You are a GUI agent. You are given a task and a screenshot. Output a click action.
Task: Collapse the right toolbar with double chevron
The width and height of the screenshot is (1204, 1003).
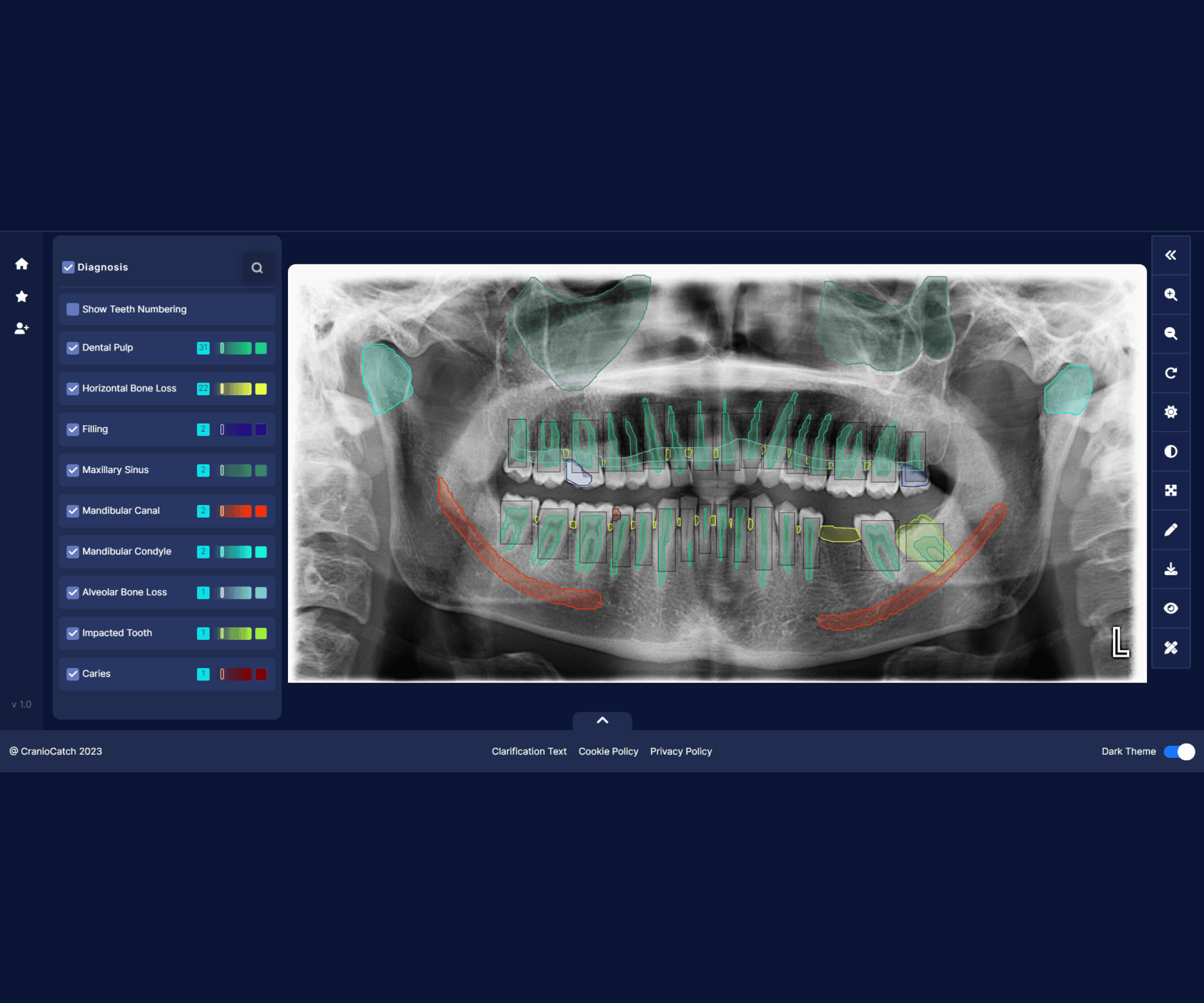pos(1171,255)
